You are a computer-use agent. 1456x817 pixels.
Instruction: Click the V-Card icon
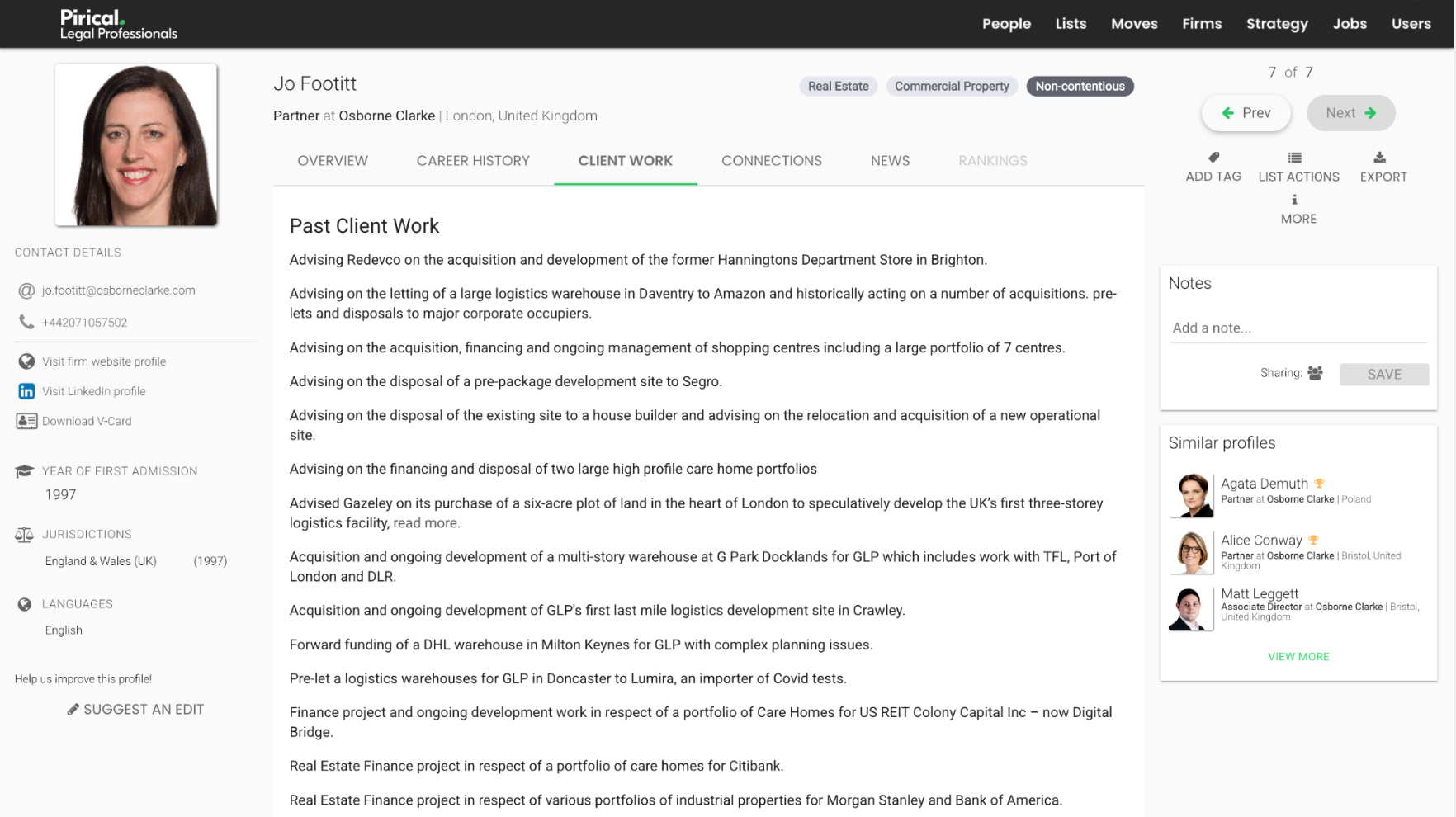pyautogui.click(x=26, y=421)
